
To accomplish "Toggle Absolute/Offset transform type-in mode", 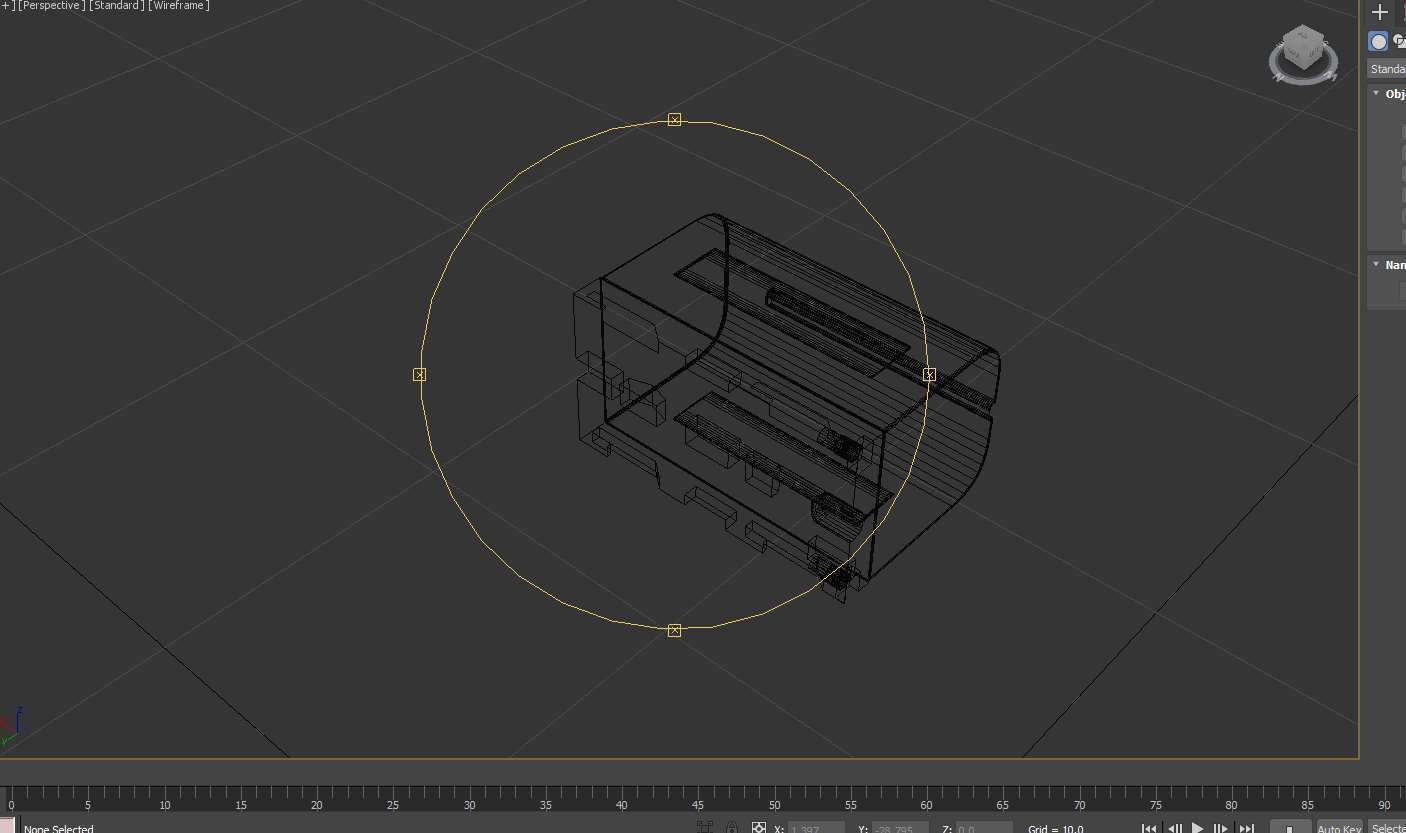I will tap(759, 828).
